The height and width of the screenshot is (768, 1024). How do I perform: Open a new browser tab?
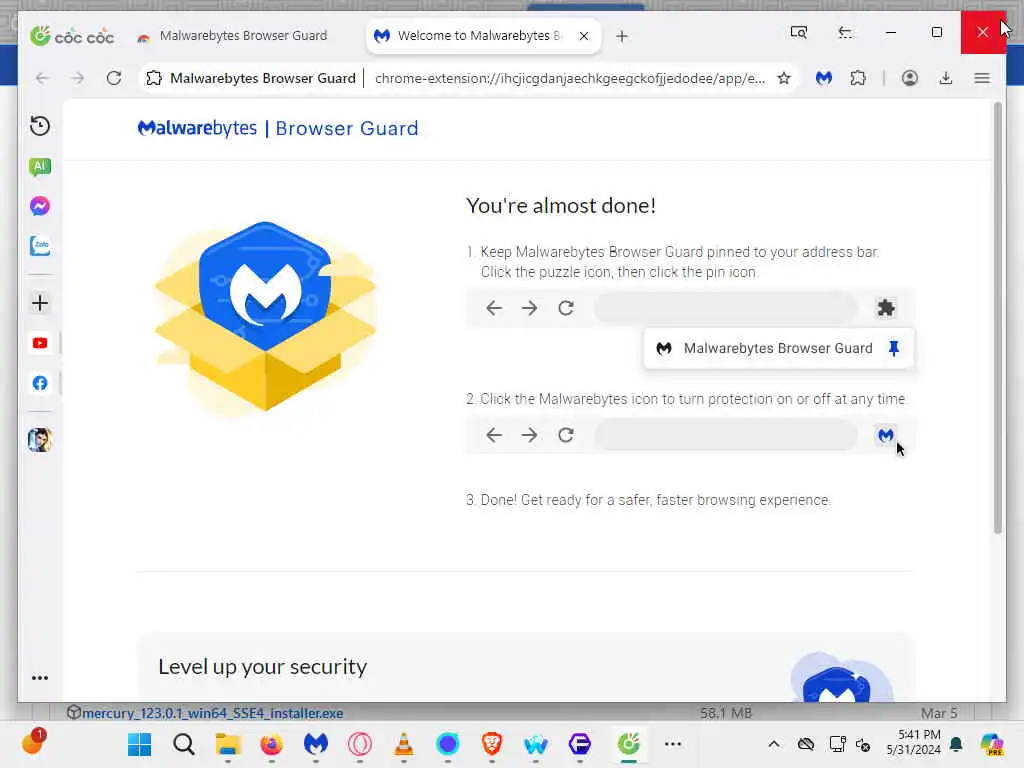tap(622, 36)
